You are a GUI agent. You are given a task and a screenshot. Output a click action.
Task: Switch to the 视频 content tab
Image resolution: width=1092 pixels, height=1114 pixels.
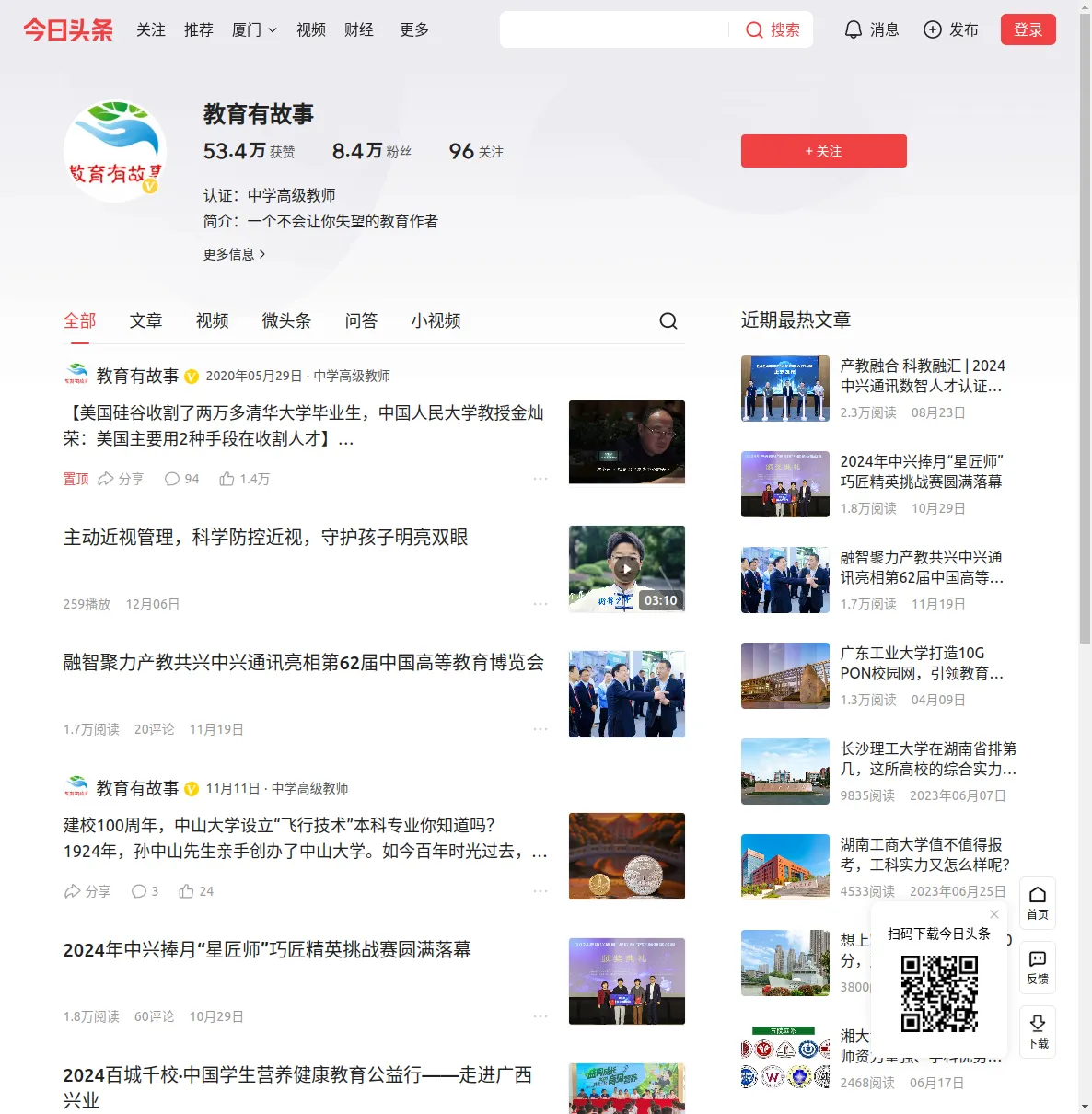213,320
